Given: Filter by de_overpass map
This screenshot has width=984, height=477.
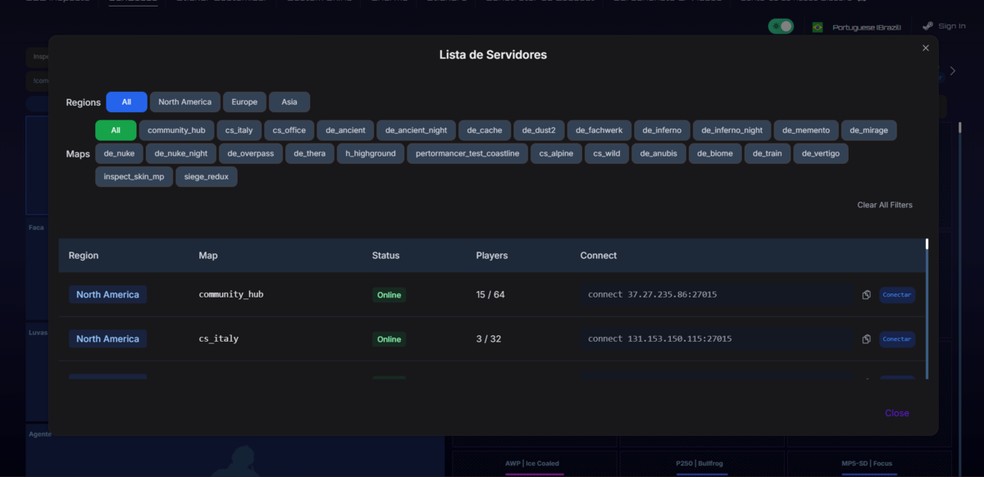Looking at the screenshot, I should [250, 153].
